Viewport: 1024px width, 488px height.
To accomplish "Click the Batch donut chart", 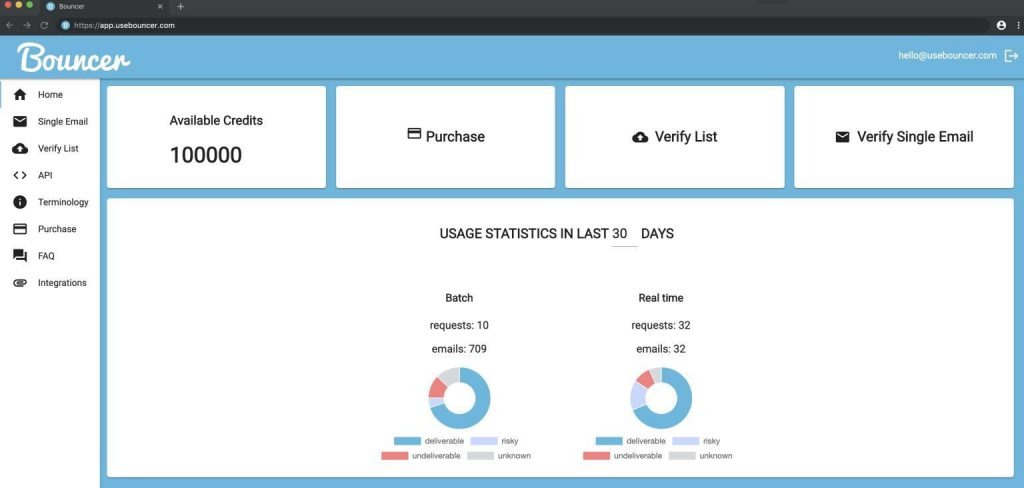I will point(459,398).
